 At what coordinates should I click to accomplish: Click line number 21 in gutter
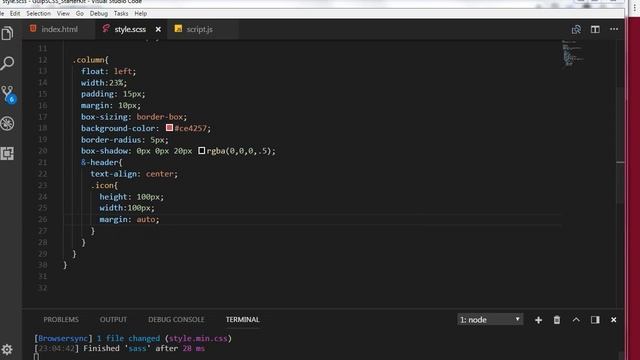coord(42,162)
